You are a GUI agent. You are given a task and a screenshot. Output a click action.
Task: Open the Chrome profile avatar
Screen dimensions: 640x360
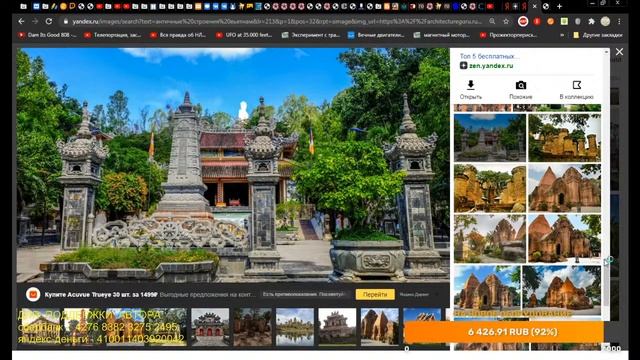point(605,21)
